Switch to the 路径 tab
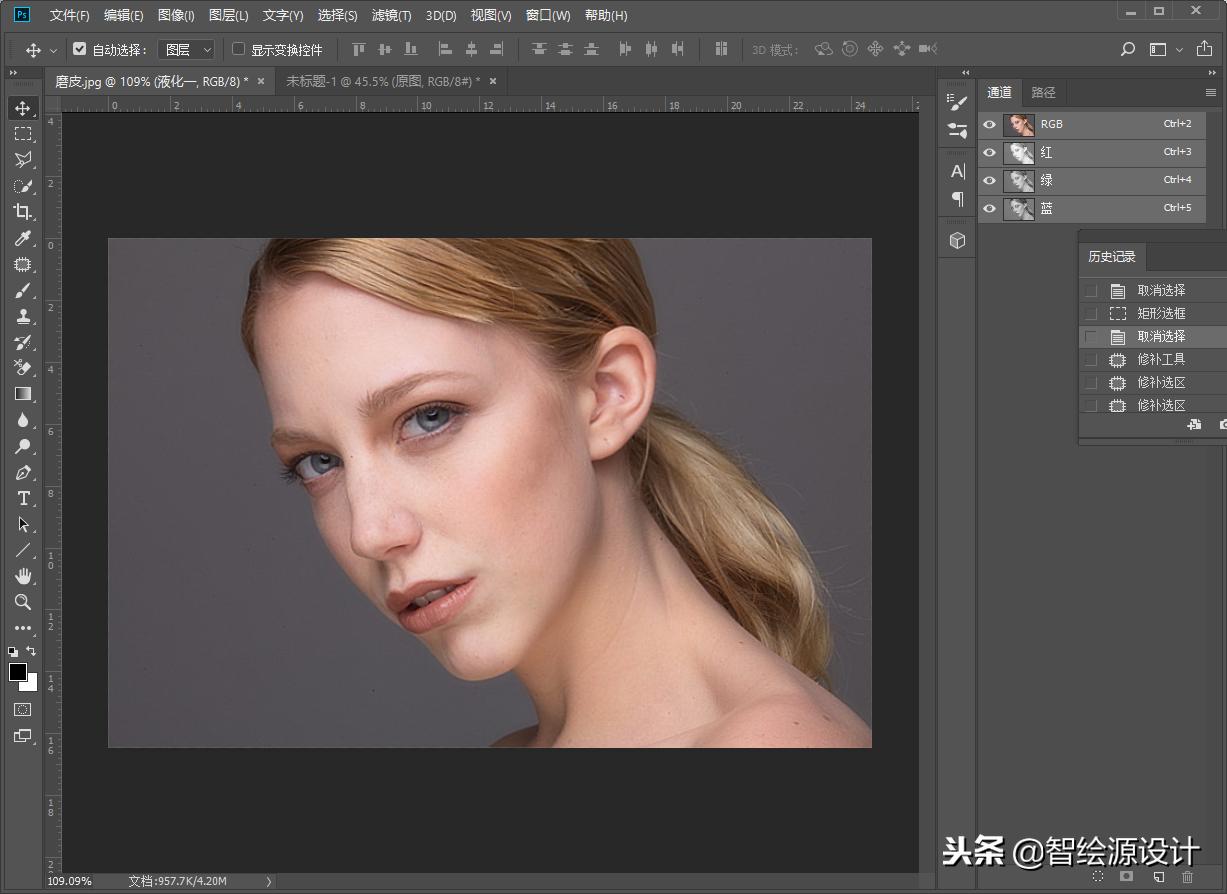 pyautogui.click(x=1043, y=92)
